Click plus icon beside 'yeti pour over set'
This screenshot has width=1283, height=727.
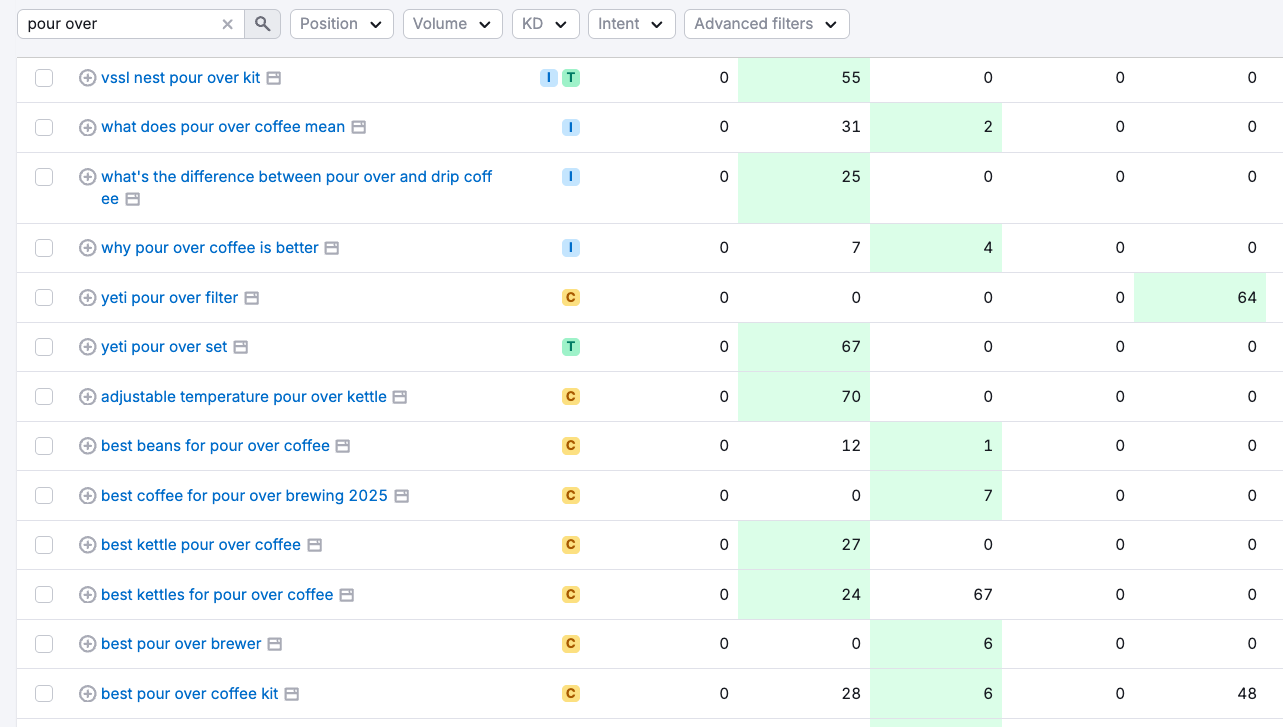(x=87, y=347)
